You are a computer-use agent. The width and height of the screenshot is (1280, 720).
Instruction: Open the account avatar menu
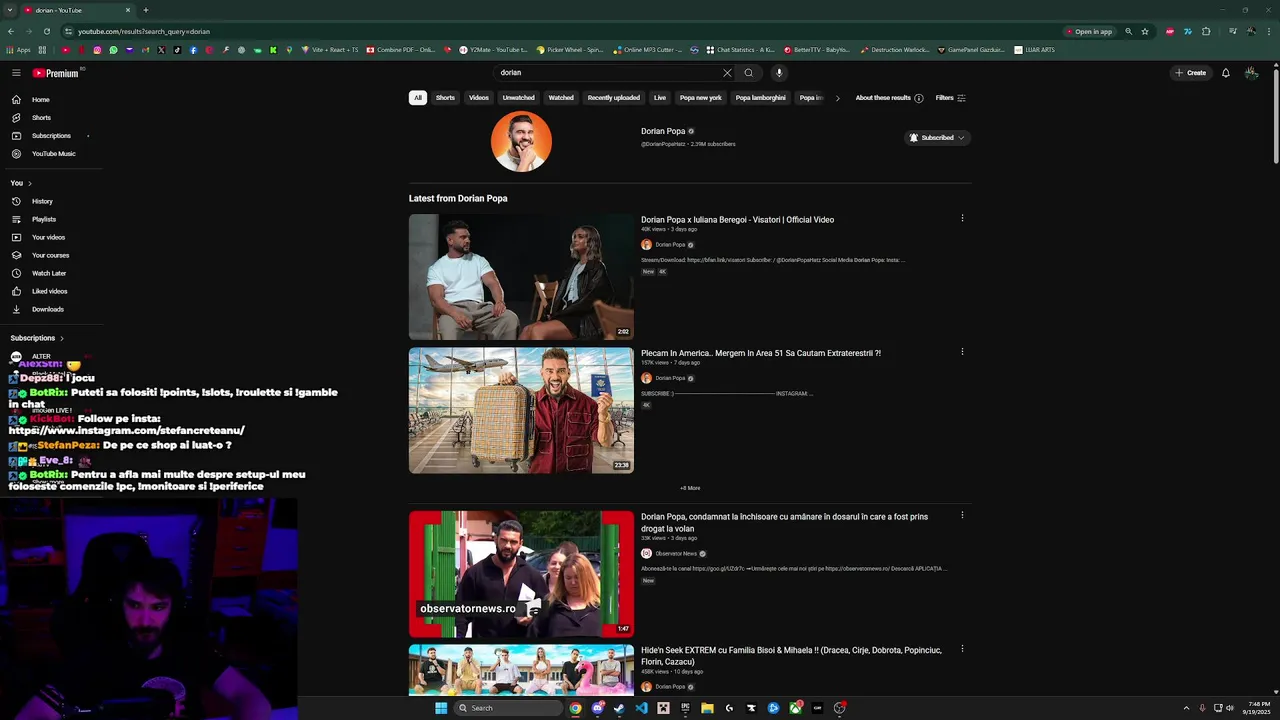(1251, 73)
